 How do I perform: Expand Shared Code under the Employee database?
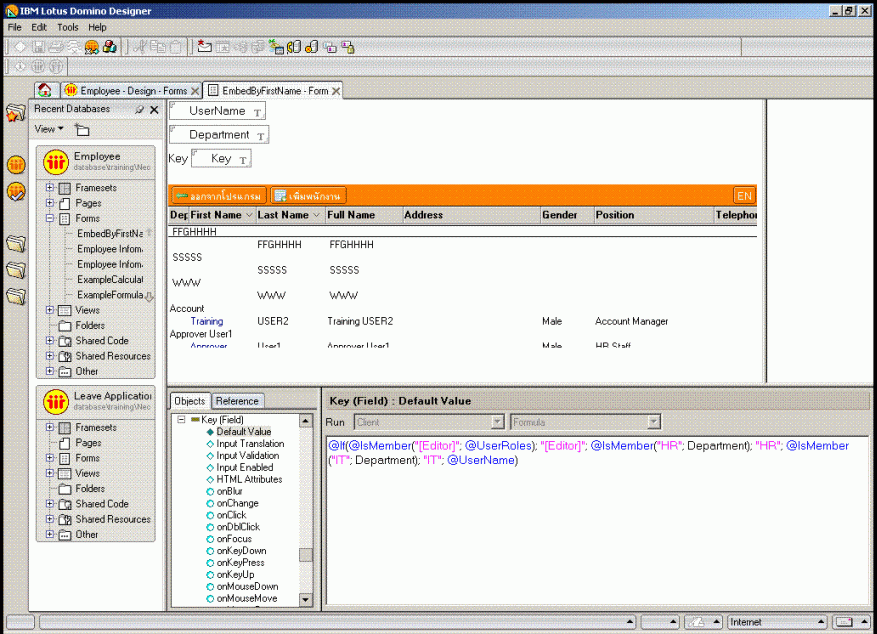pyautogui.click(x=50, y=340)
